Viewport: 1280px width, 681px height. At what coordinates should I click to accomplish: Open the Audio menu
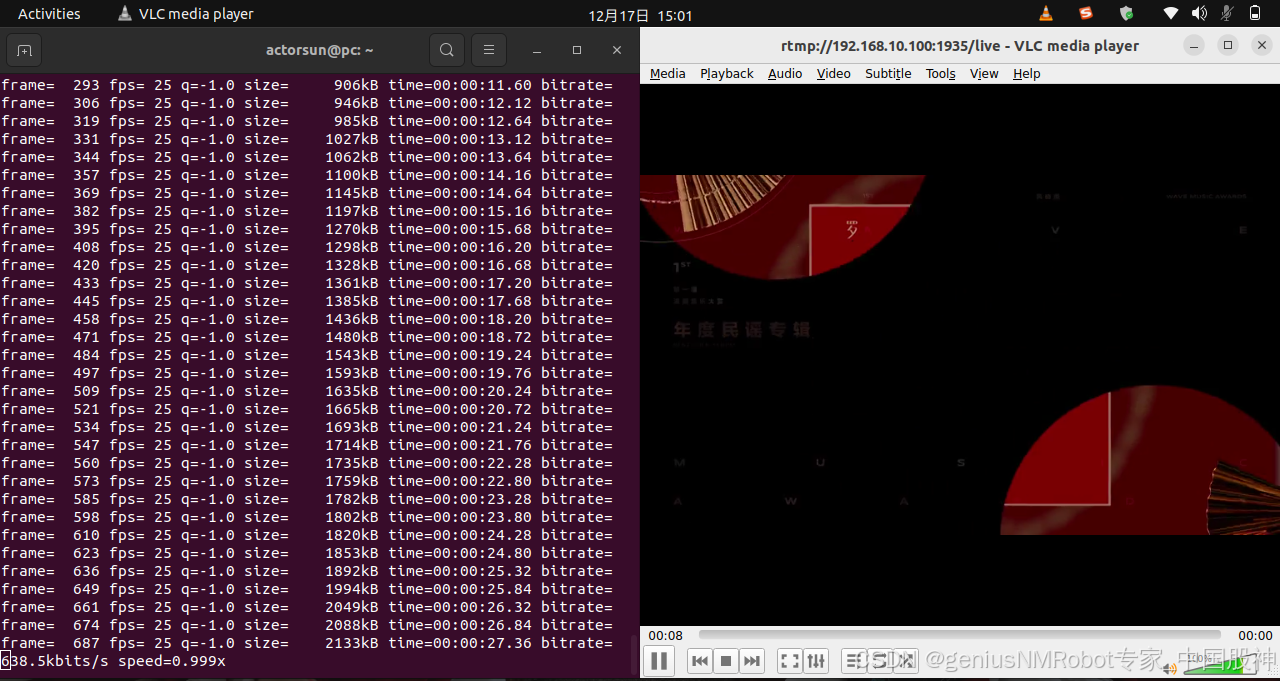pyautogui.click(x=785, y=73)
